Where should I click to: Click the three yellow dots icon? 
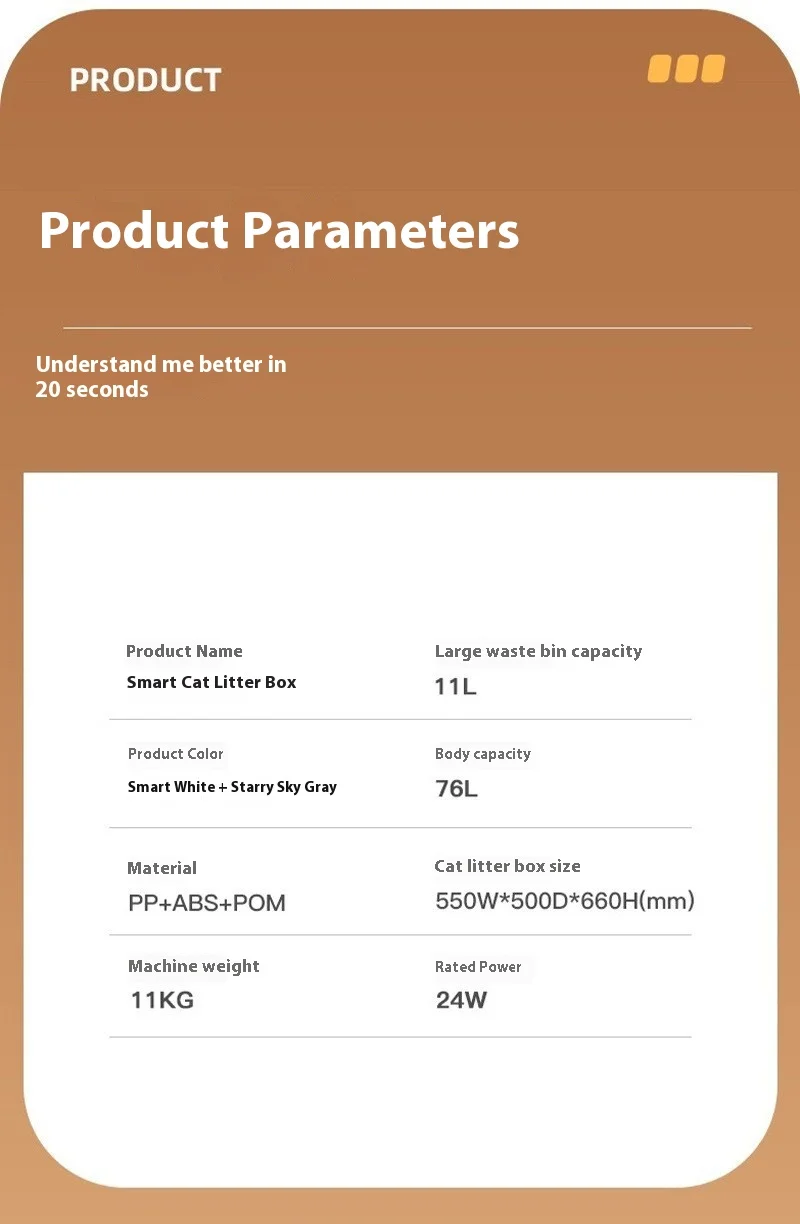(686, 69)
